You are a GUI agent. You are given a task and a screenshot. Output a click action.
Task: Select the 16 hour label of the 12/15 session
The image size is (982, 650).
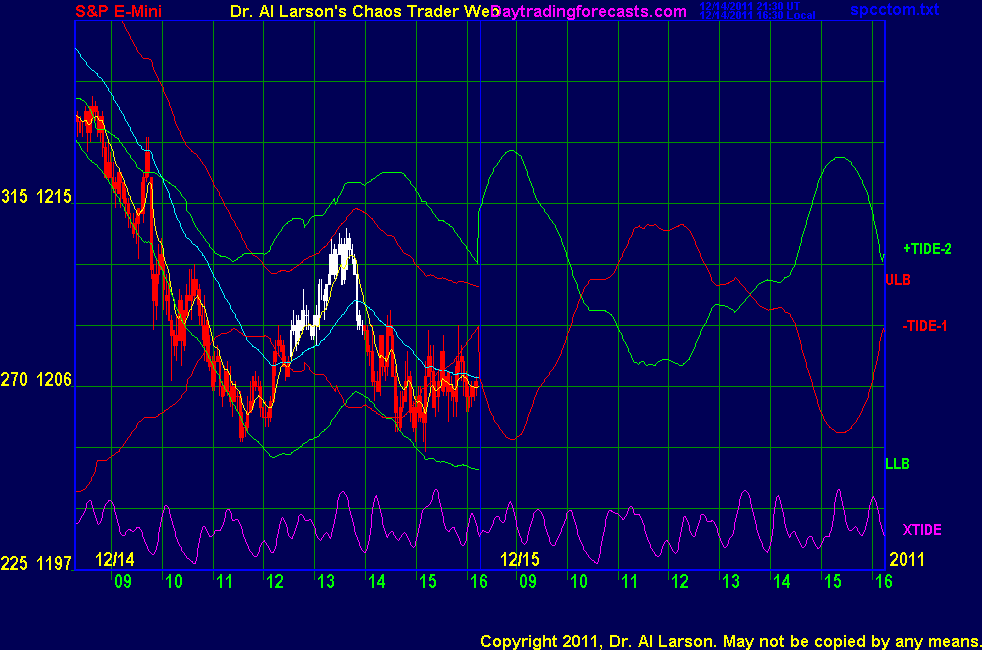tap(884, 582)
